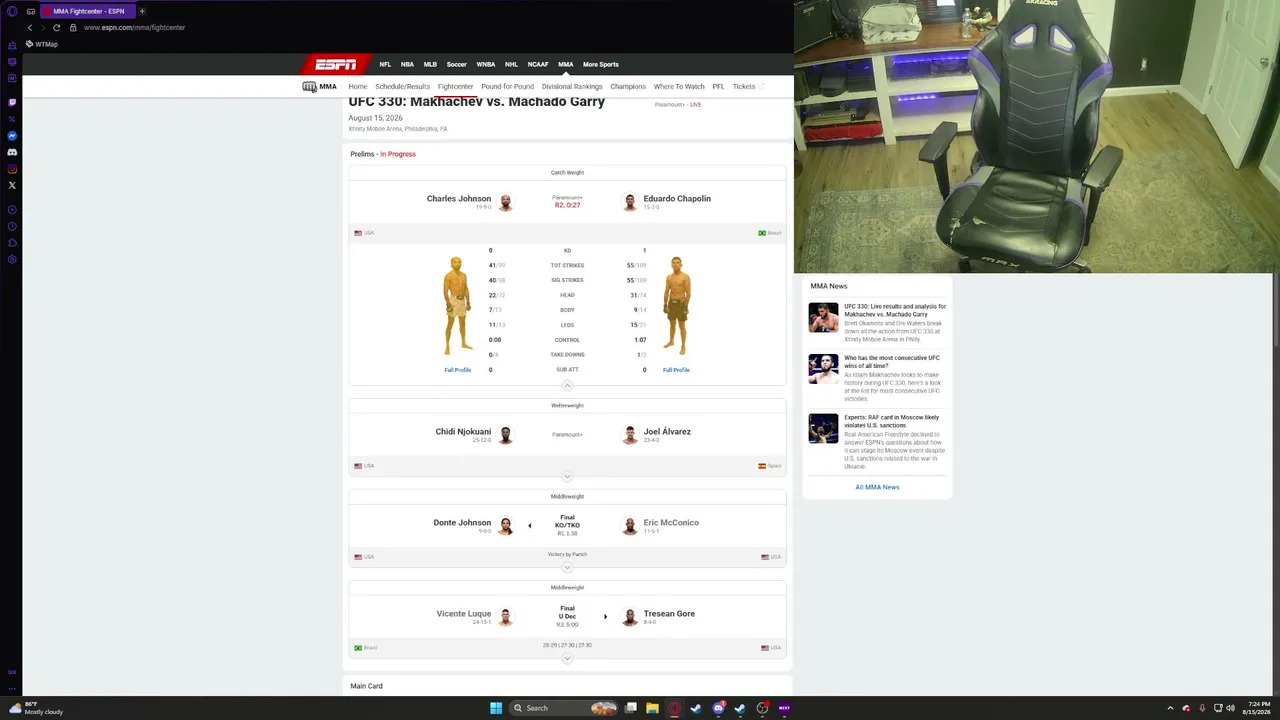Expand the Donte Johnson vs. McConico details
The height and width of the screenshot is (720, 1280).
coord(567,567)
